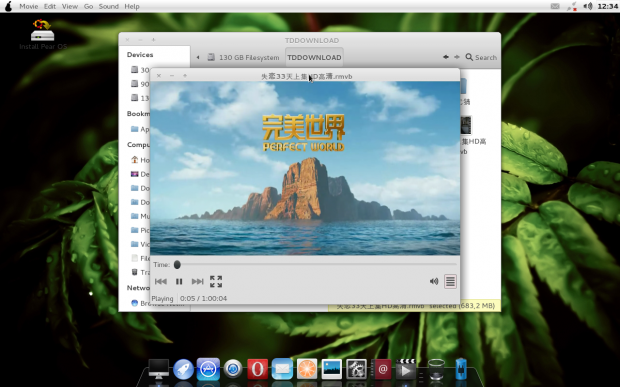Select the rmvb video file thumbnail behind the player

[x=467, y=125]
